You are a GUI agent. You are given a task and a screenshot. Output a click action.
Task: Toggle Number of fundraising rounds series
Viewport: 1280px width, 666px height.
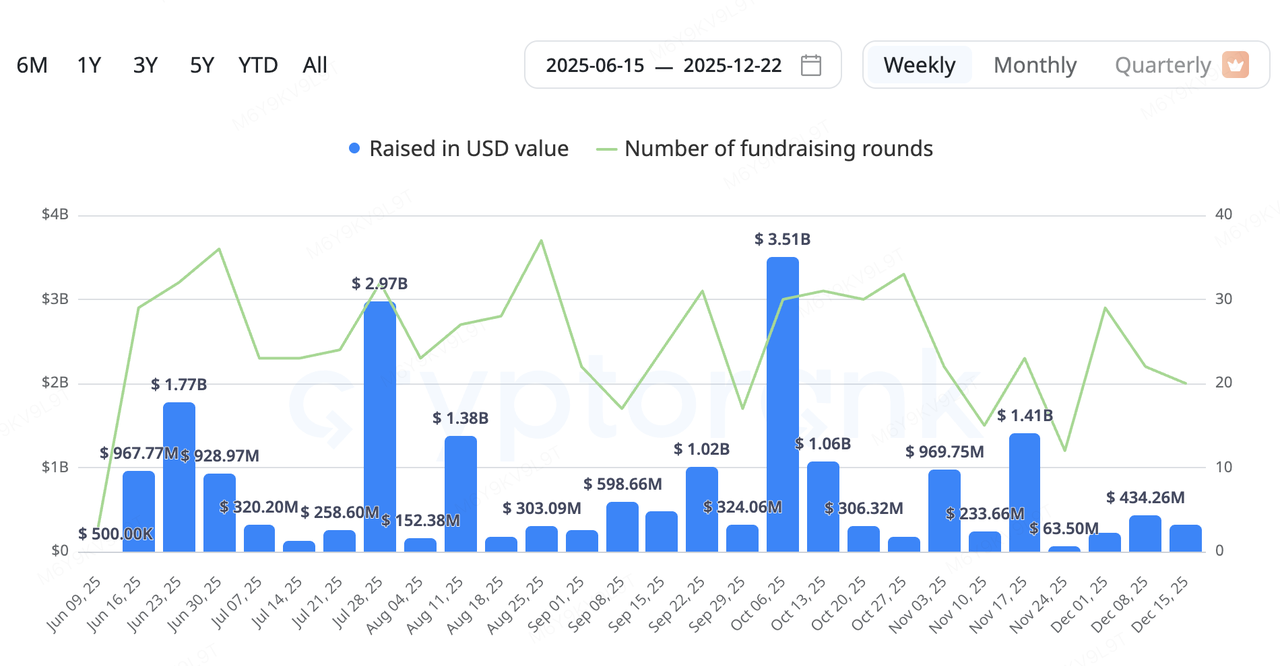[778, 149]
